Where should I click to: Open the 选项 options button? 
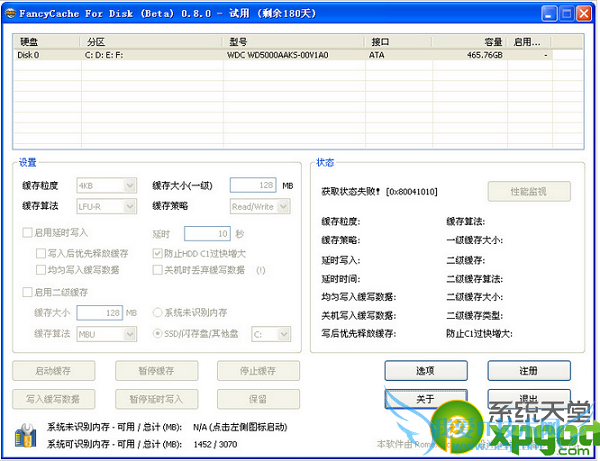(x=426, y=371)
